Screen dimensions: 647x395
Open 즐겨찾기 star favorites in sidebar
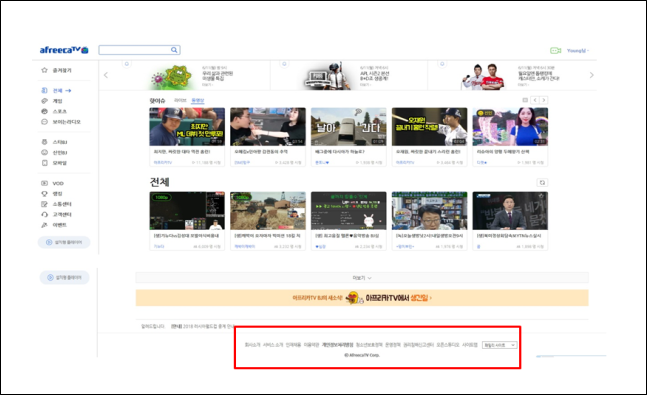tap(57, 70)
